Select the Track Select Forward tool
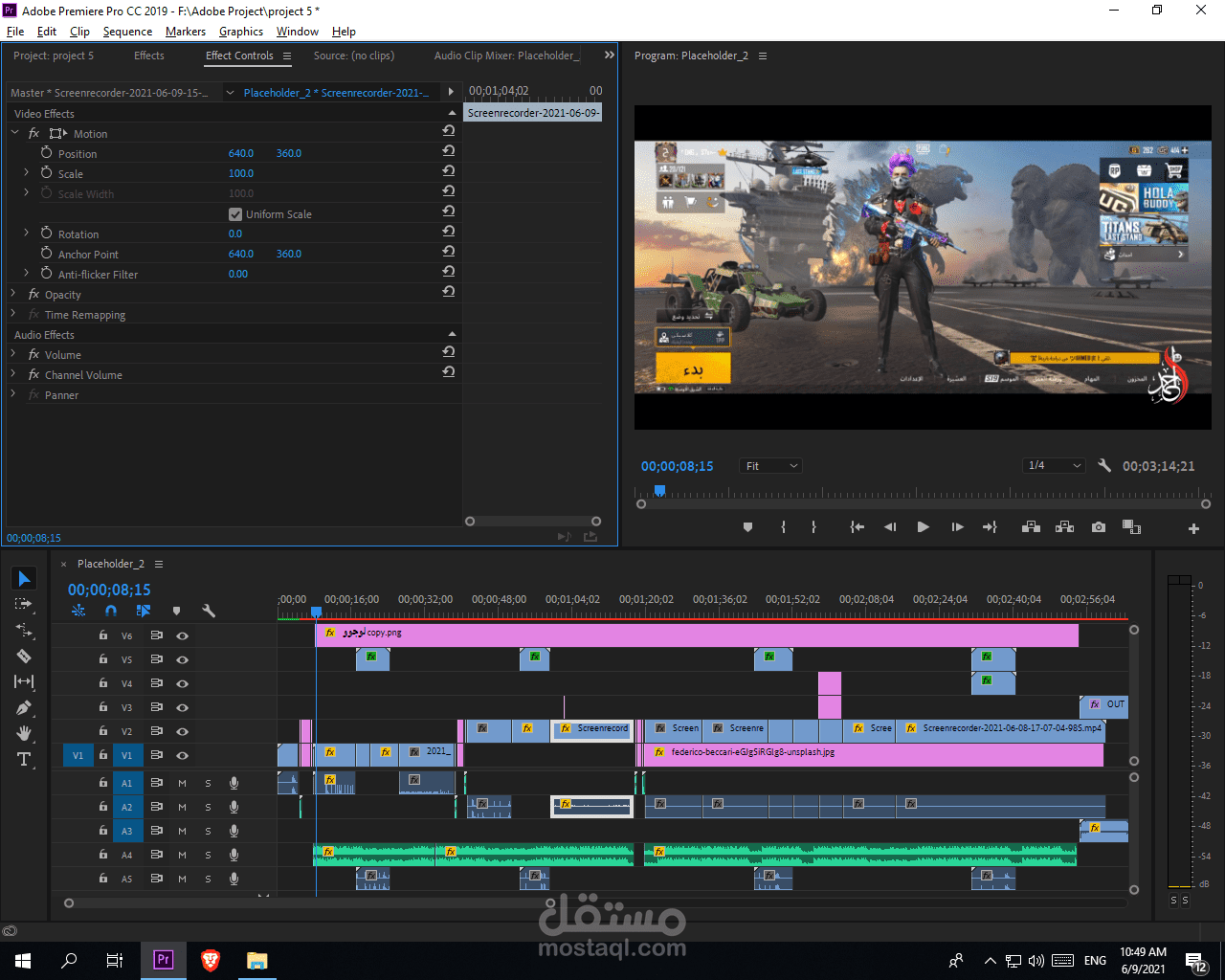 24,605
